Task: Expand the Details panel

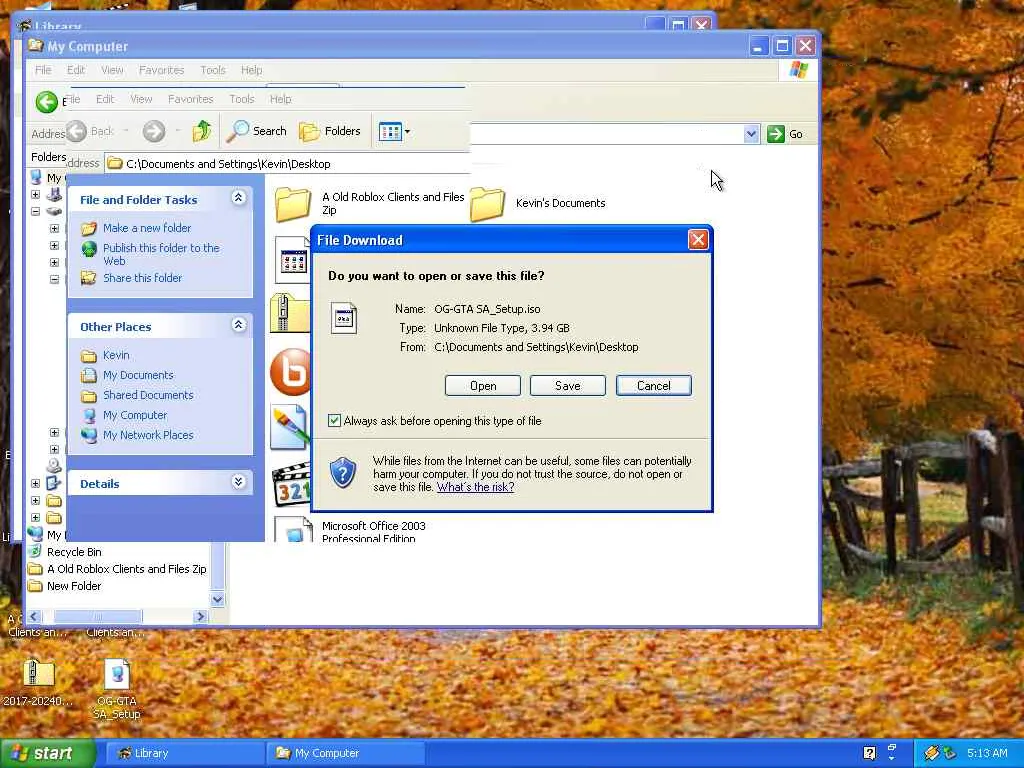Action: (x=238, y=482)
